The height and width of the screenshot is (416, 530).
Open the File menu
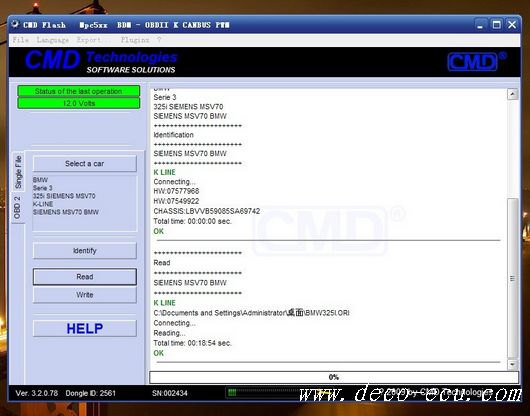pyautogui.click(x=20, y=40)
